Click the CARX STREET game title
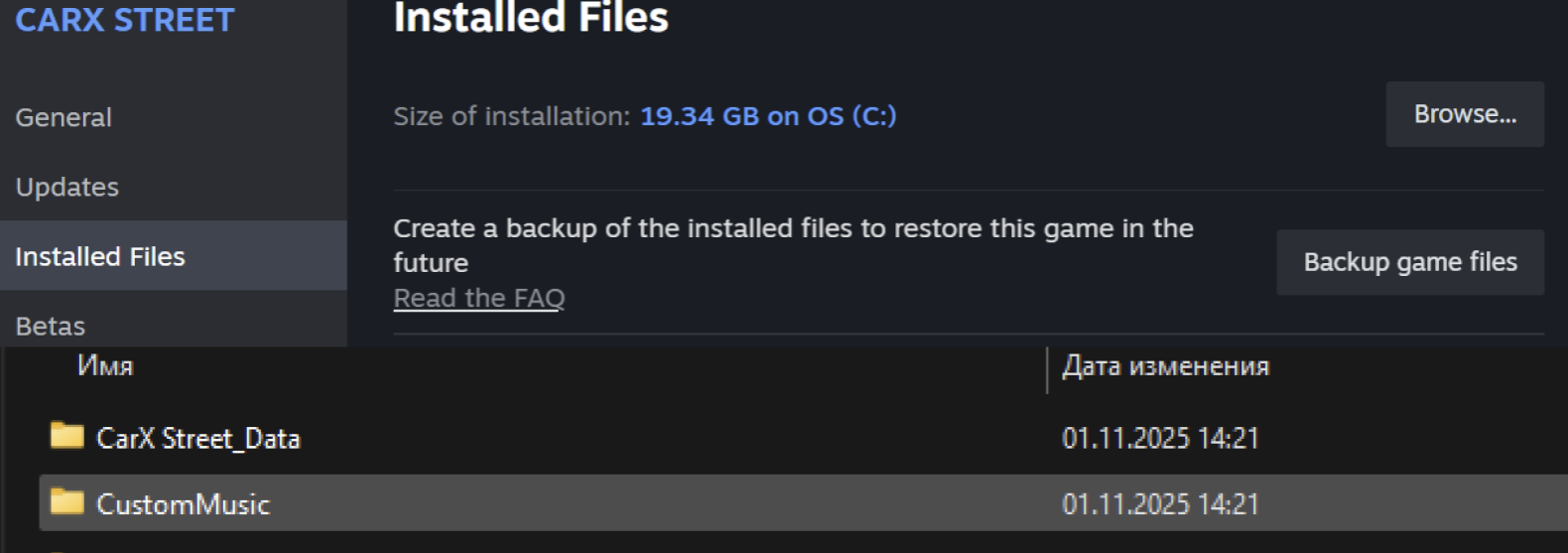Screen dimensions: 1568x553 [125, 20]
